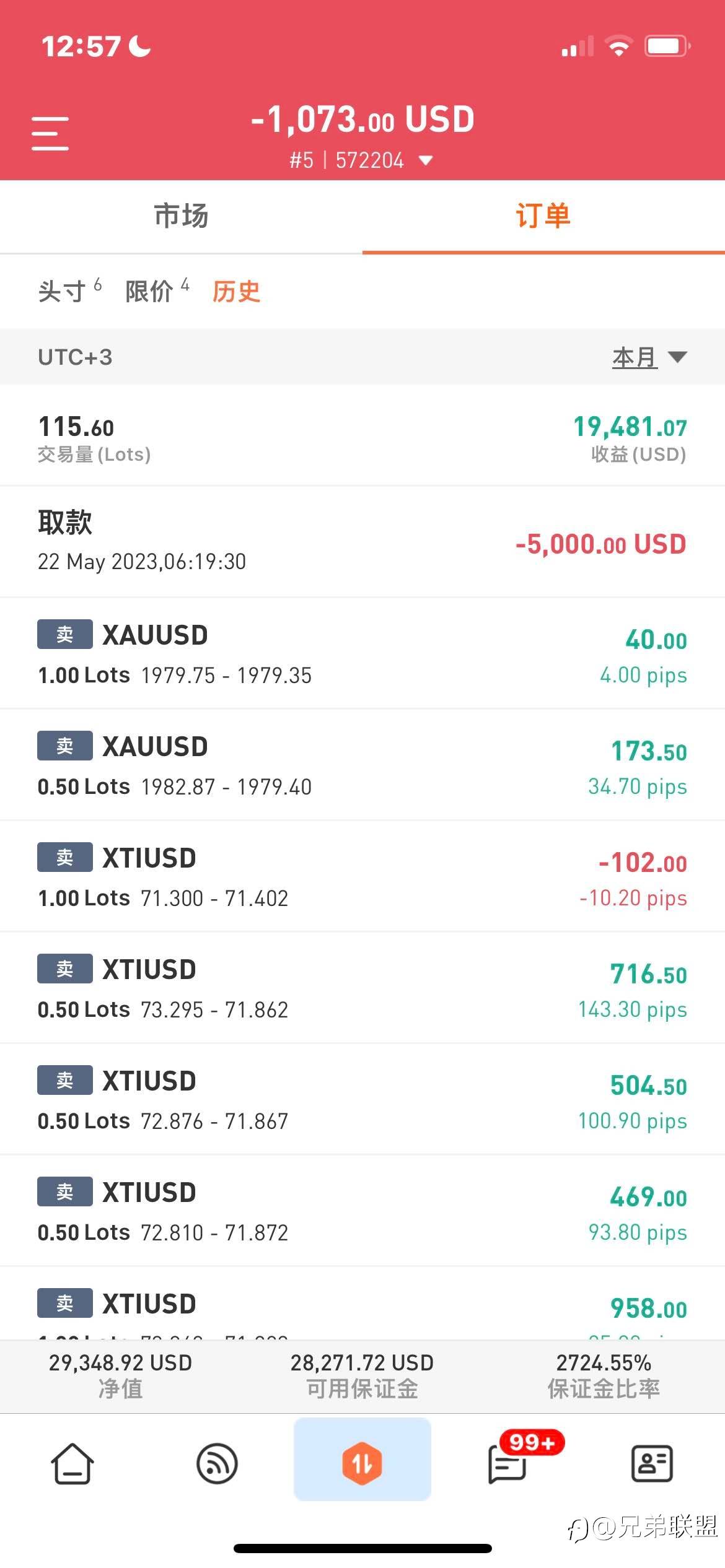The height and width of the screenshot is (1568, 725).
Task: Open the 本月 period filter dropdown
Action: point(649,357)
